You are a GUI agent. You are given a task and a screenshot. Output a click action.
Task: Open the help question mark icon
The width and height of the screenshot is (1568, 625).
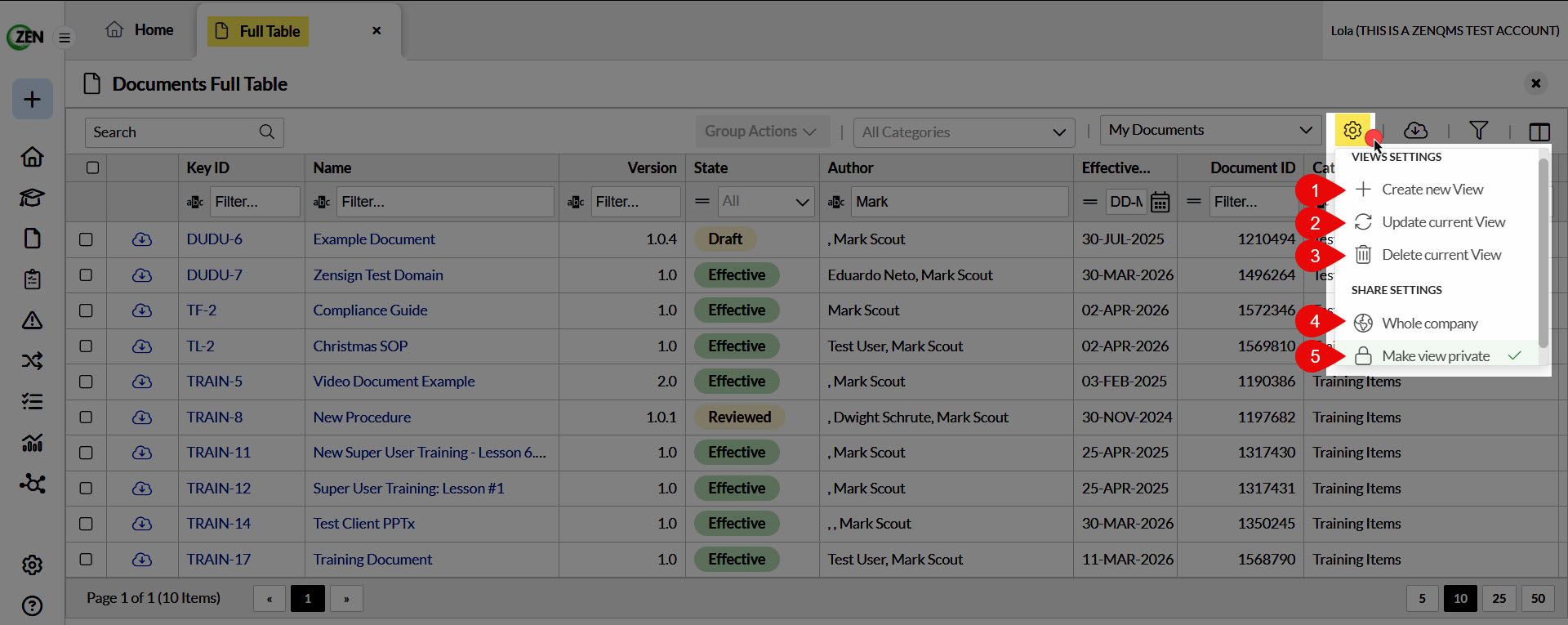(x=33, y=605)
